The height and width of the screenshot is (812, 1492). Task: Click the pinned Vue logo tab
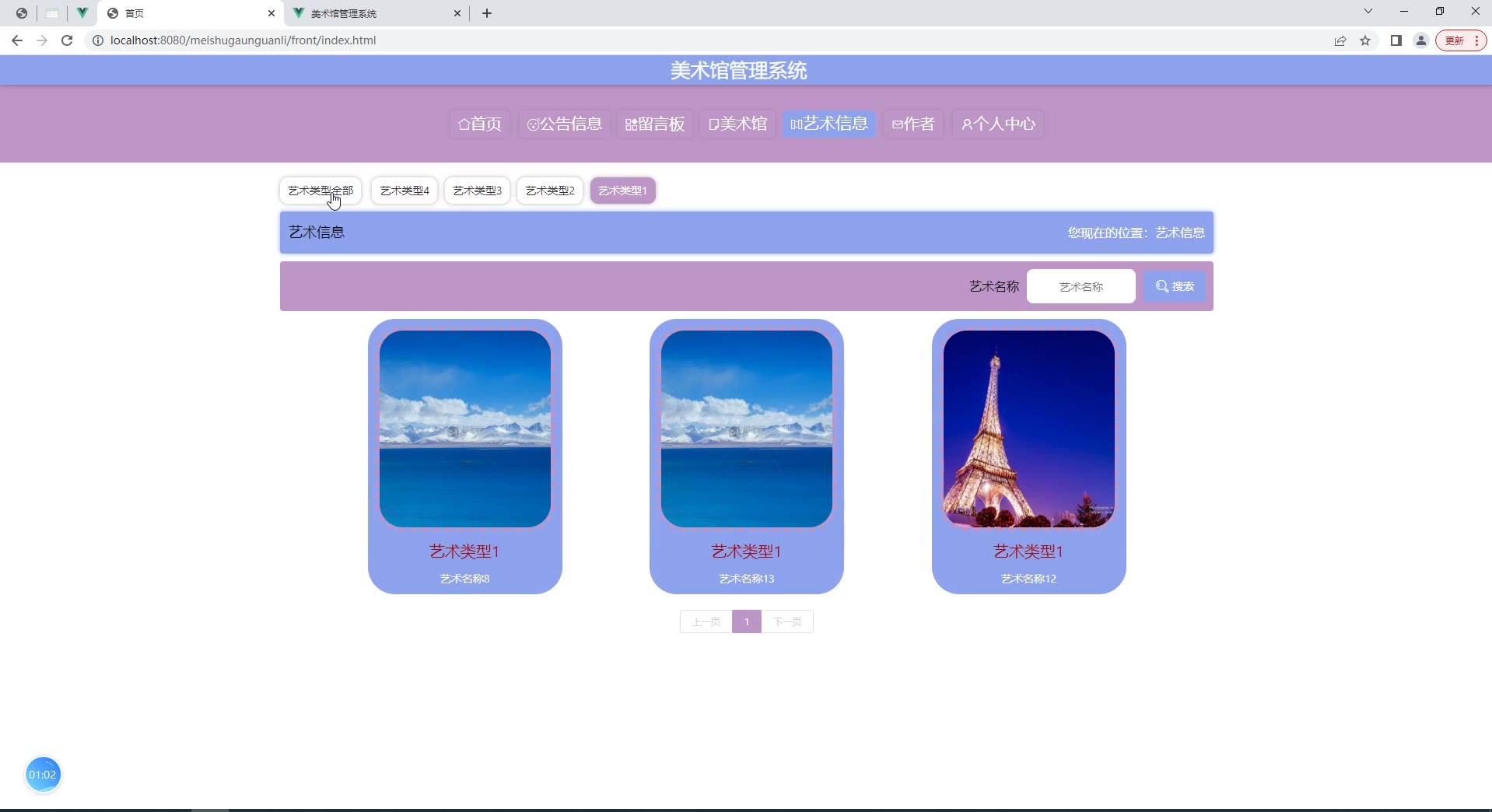[82, 13]
